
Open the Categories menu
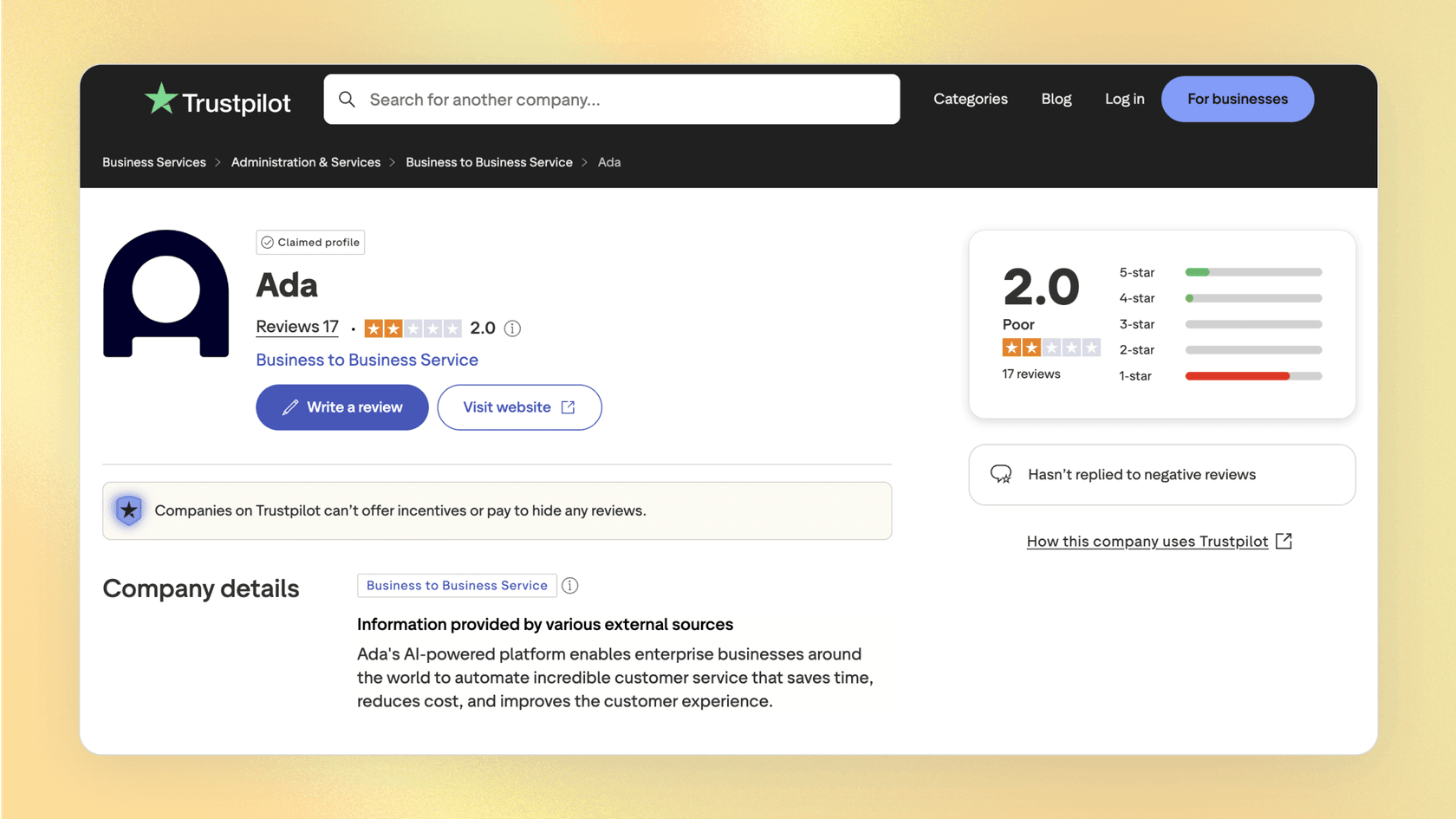970,99
